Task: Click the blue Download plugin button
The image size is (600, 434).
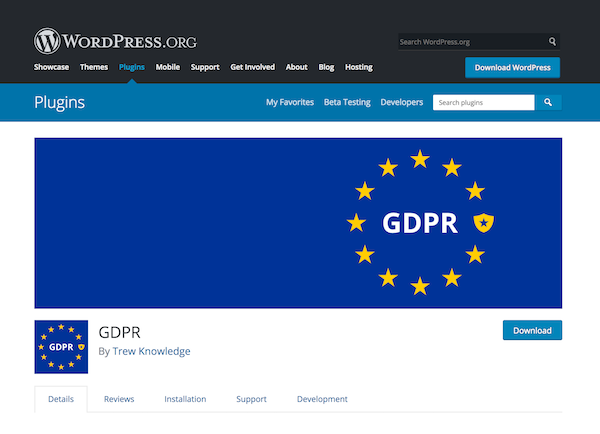Action: tap(532, 330)
